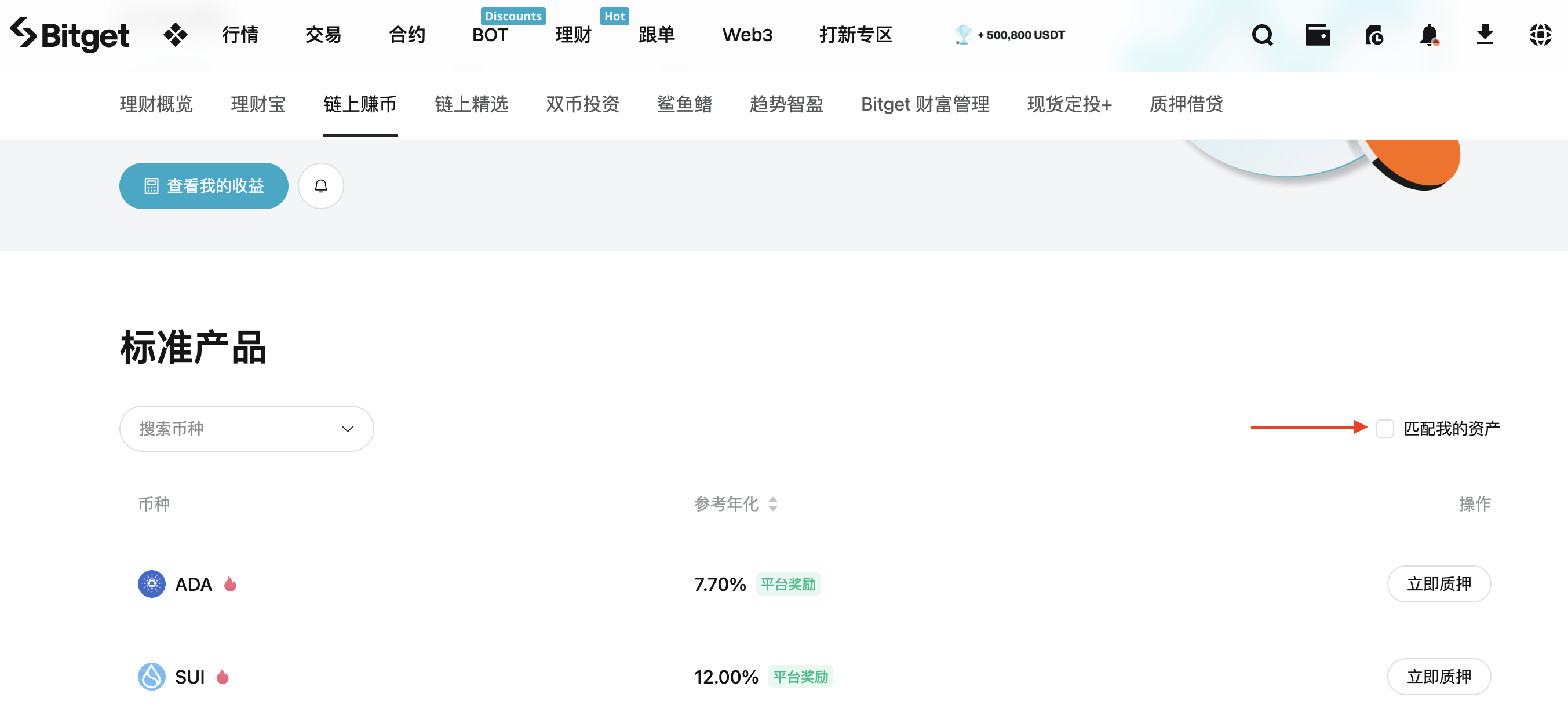1568x705 pixels.
Task: Switch to the 理财宝 tab
Action: [x=258, y=104]
